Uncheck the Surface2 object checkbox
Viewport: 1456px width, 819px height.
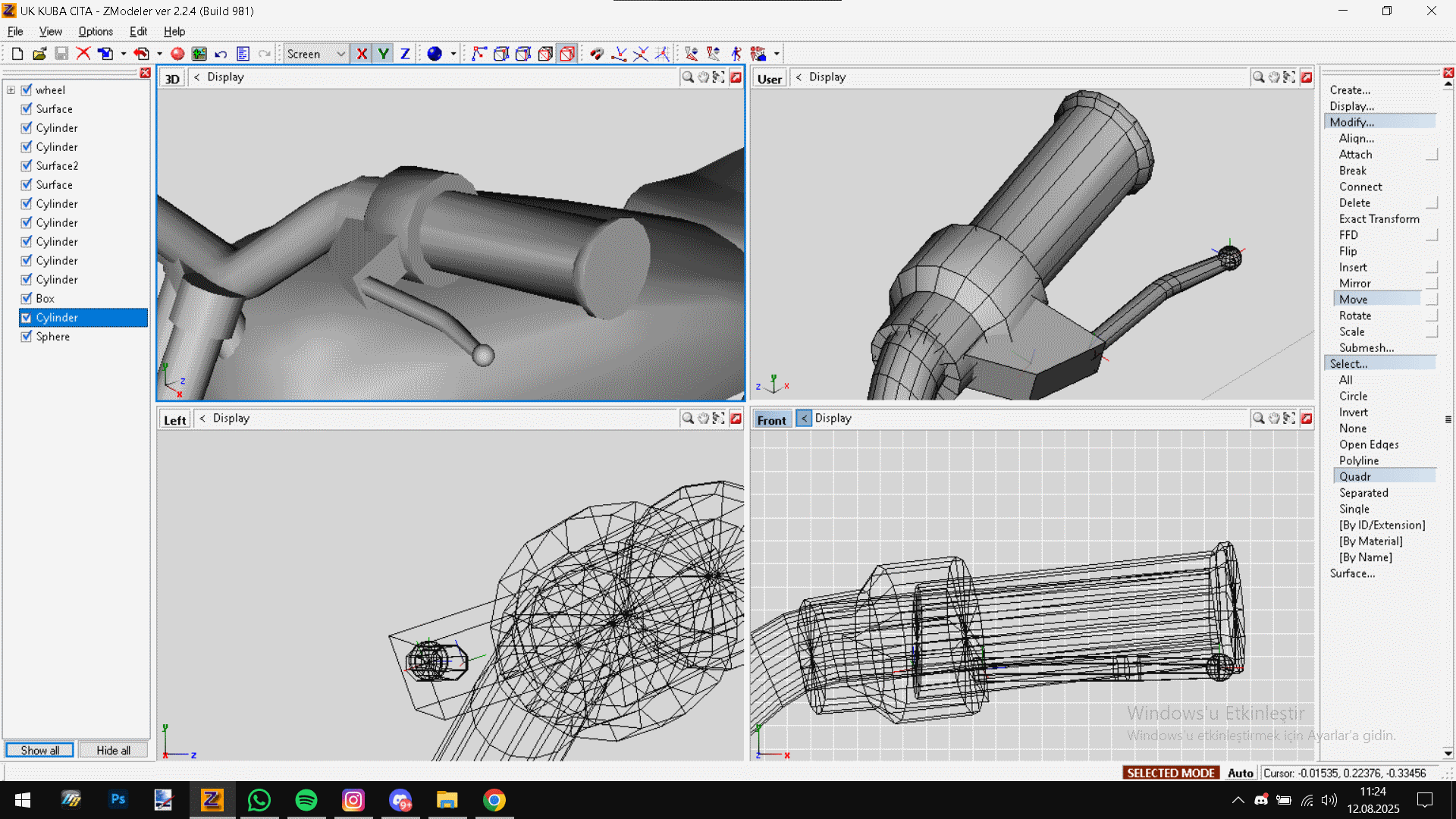(x=27, y=166)
